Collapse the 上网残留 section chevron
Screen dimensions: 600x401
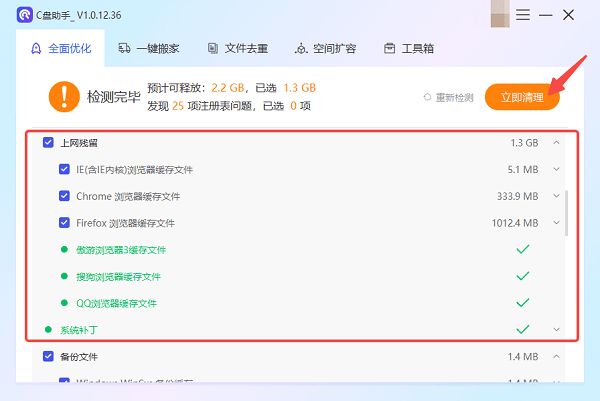click(556, 143)
